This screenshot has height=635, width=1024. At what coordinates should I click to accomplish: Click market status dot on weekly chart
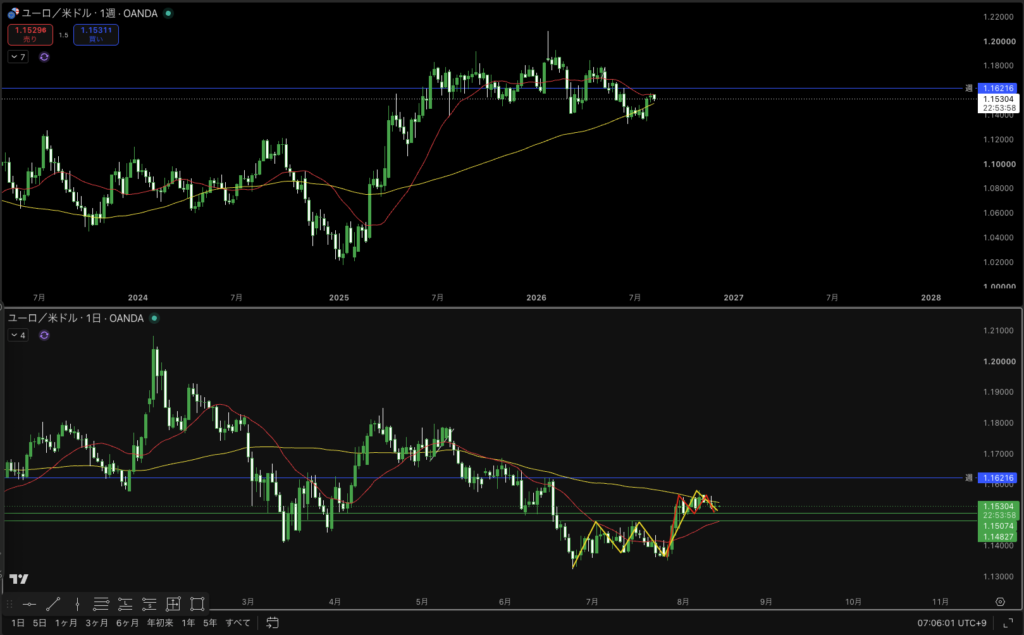[x=168, y=13]
